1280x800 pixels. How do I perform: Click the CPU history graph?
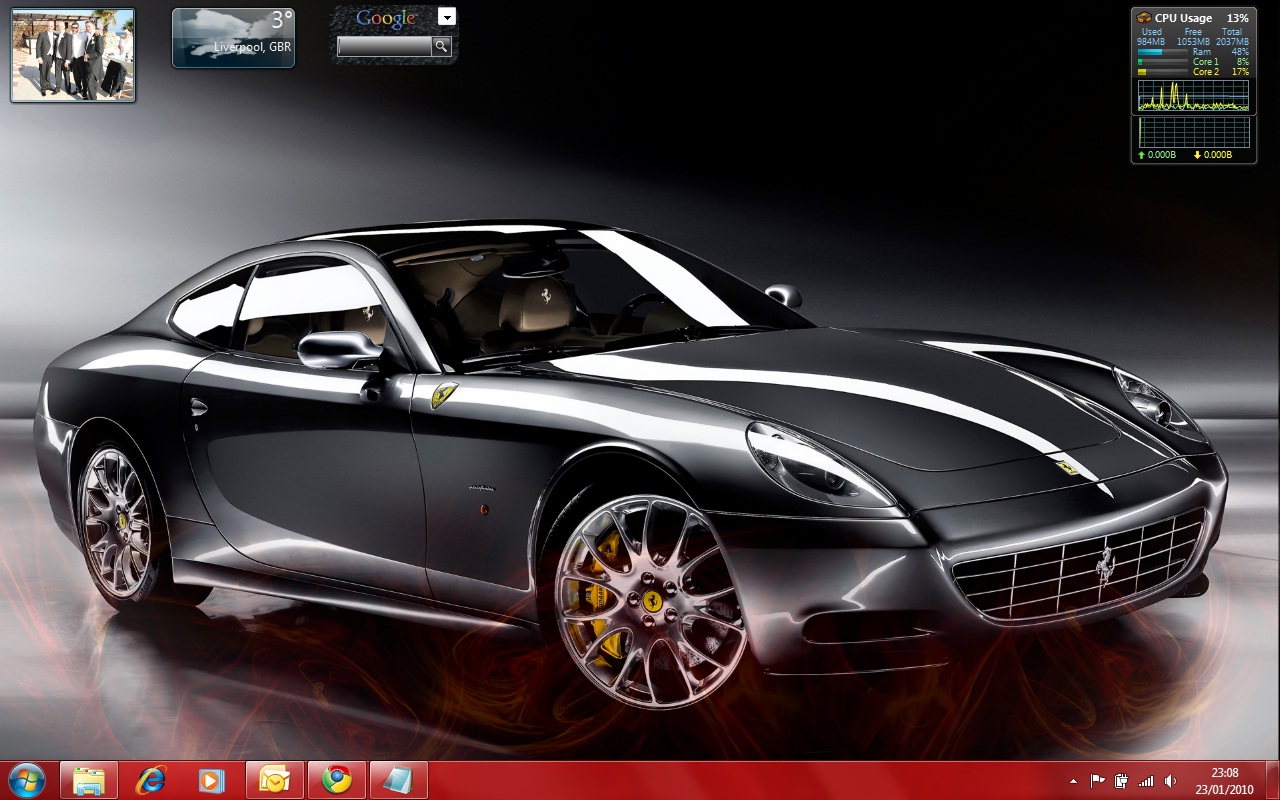coord(1193,96)
